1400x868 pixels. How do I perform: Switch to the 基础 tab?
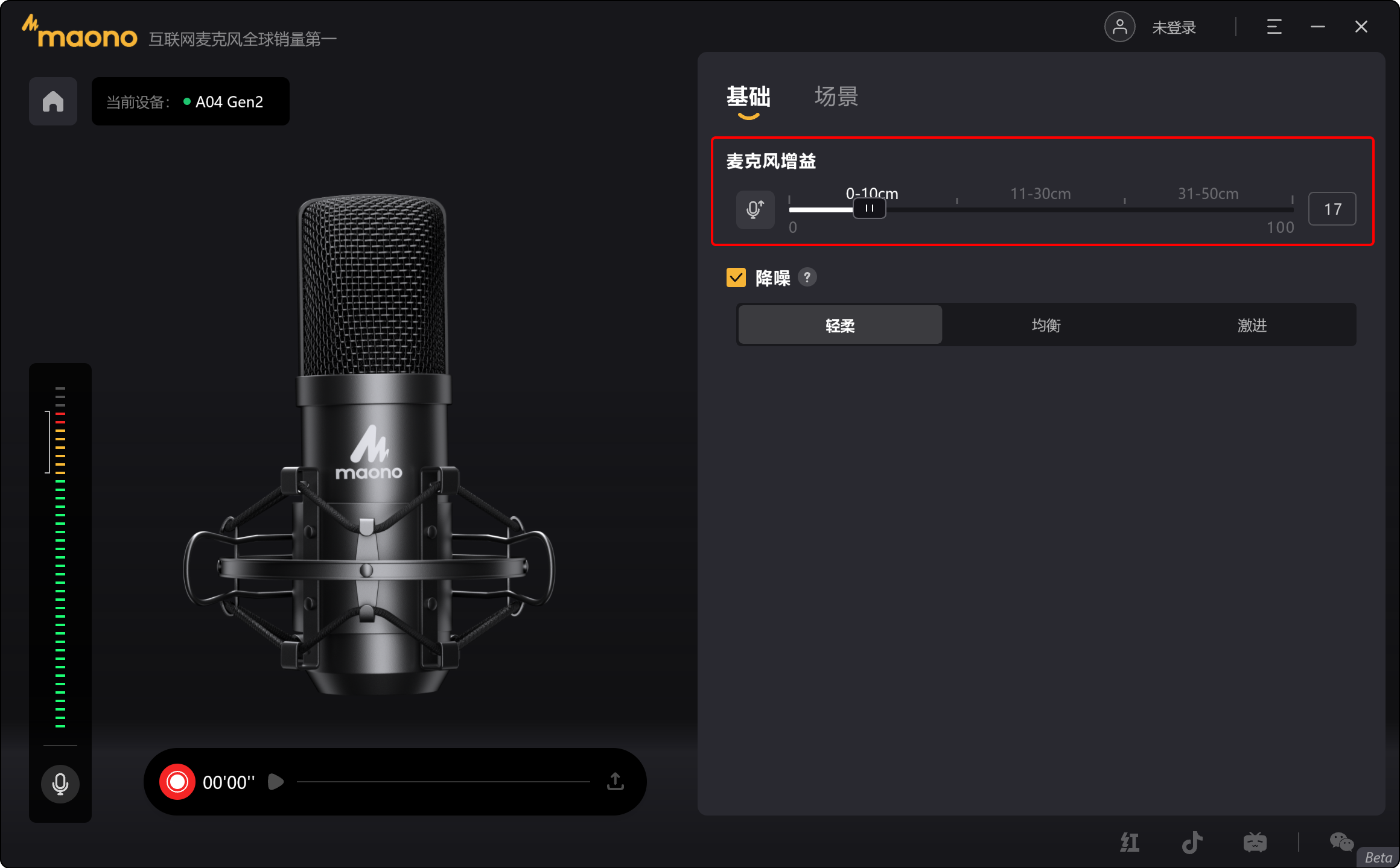748,97
